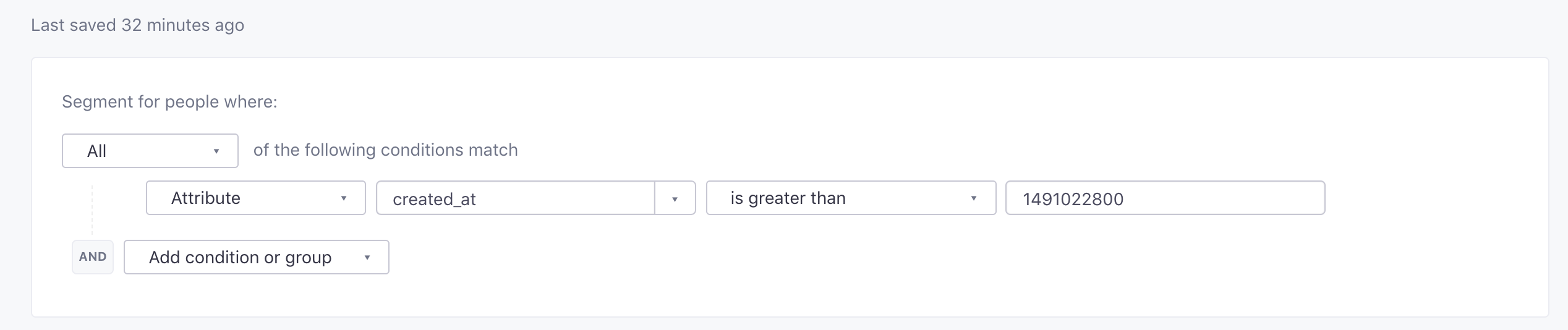Click into the created_at attribute name field

[514, 198]
